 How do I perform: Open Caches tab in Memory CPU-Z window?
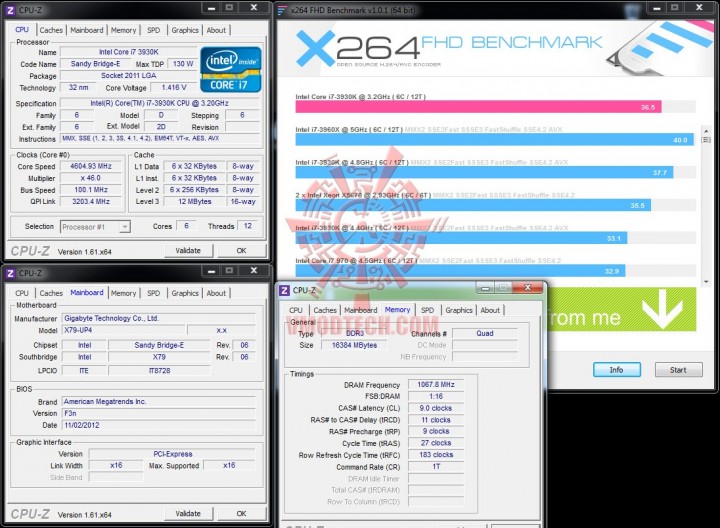pos(325,310)
